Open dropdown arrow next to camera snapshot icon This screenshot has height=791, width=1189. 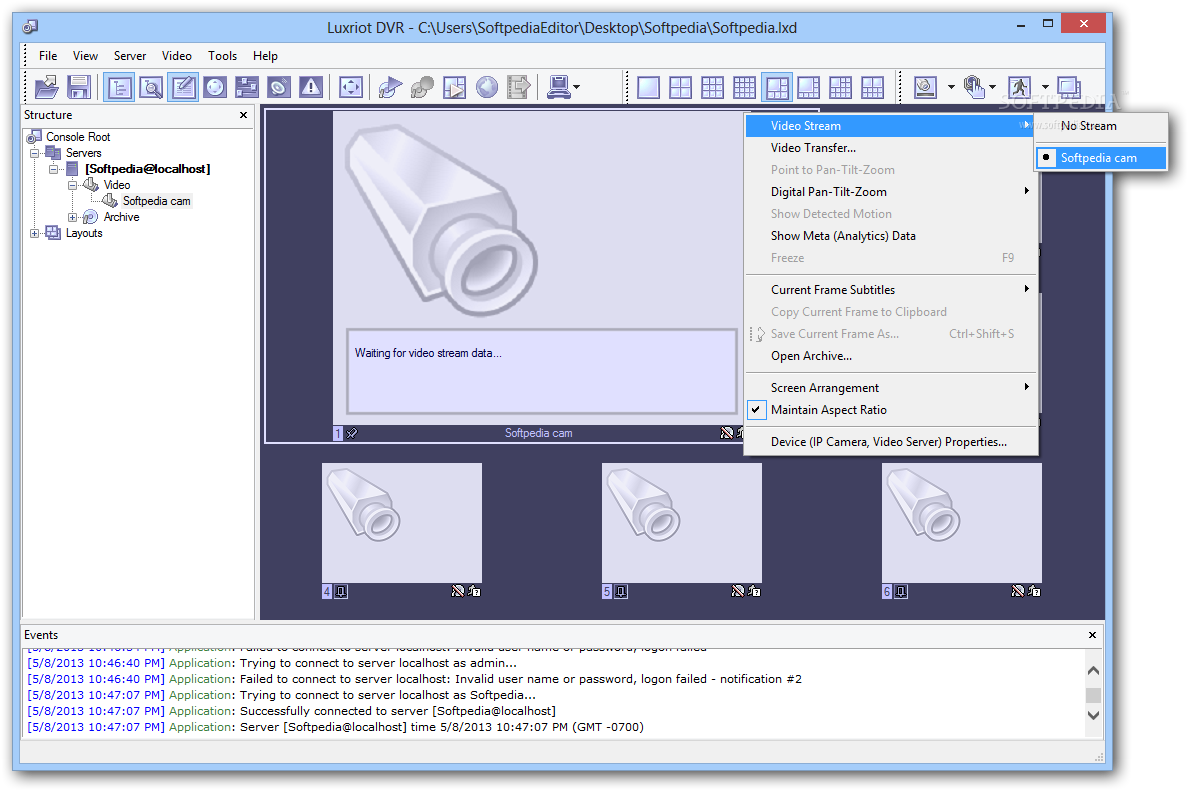951,87
